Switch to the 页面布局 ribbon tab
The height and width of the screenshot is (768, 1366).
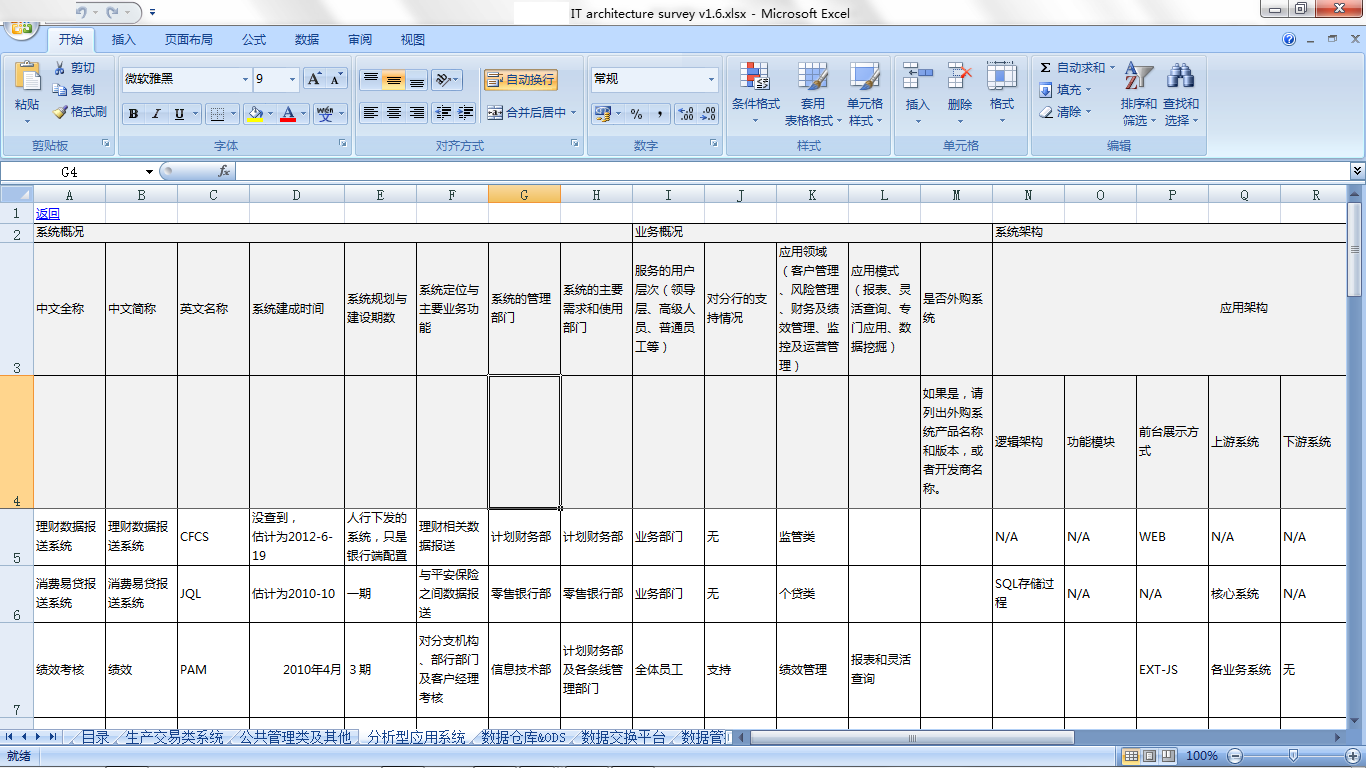pos(189,40)
